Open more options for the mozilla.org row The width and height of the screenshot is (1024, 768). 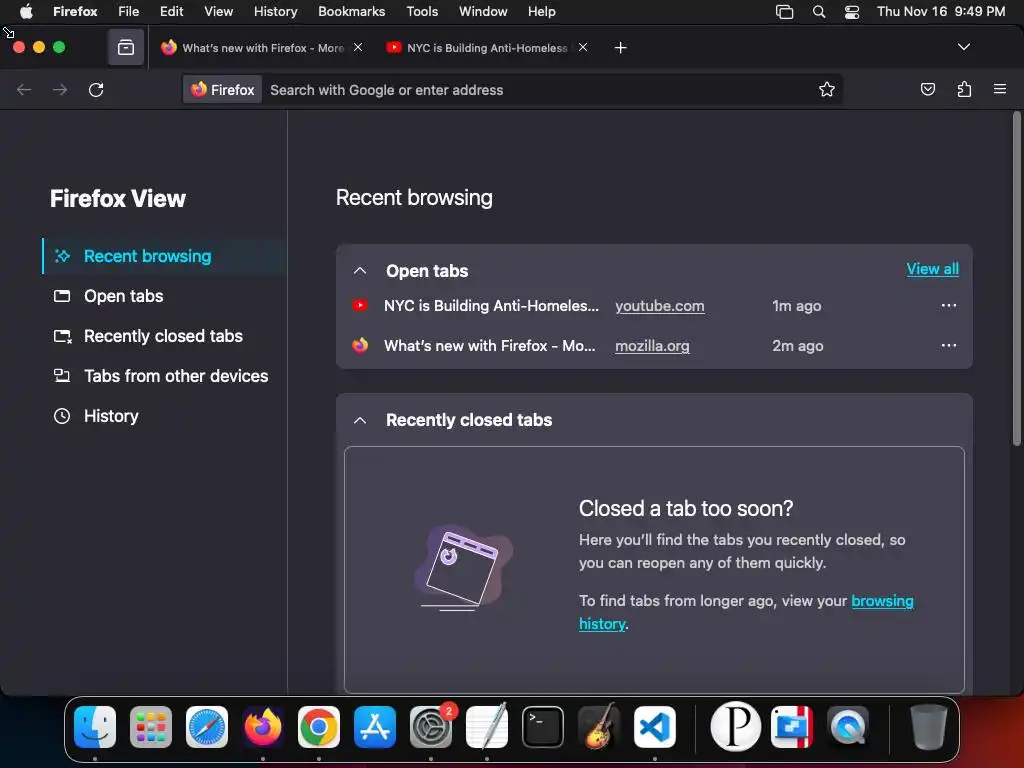(949, 345)
